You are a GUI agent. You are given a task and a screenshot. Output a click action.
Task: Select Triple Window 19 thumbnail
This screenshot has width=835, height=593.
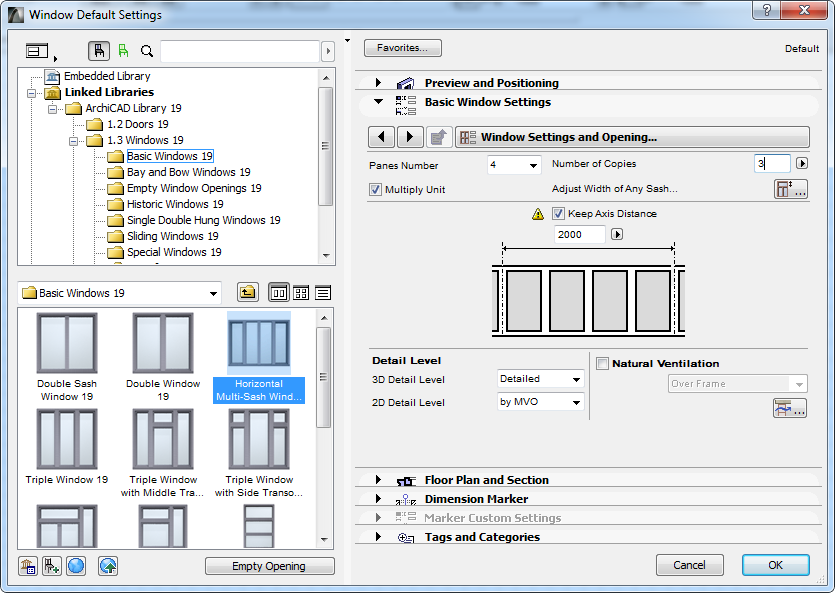point(67,440)
